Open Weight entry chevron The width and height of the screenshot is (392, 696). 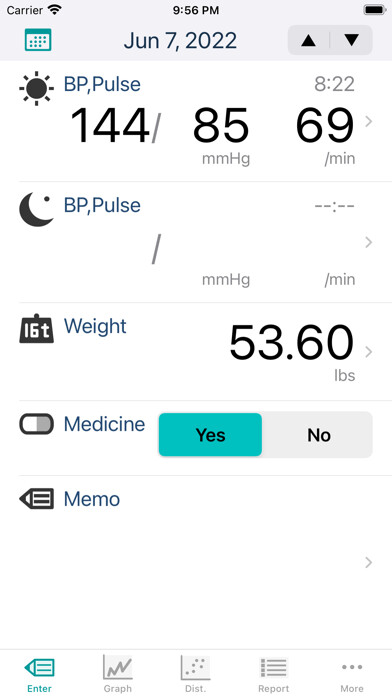click(368, 352)
